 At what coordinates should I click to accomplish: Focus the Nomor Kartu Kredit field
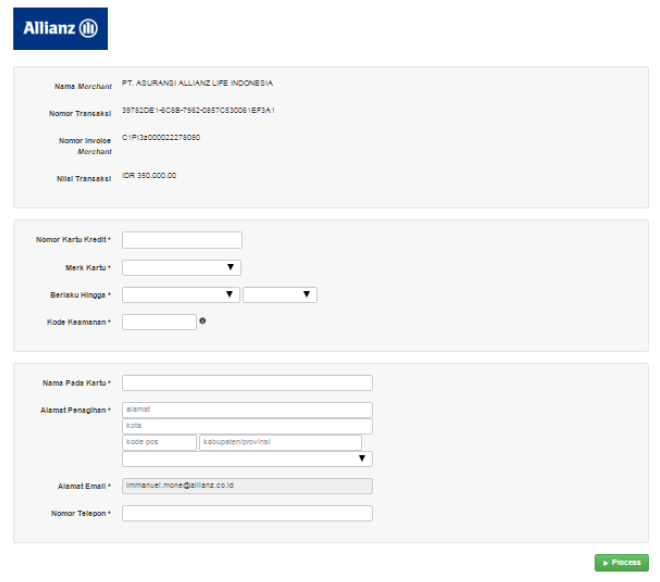(182, 240)
